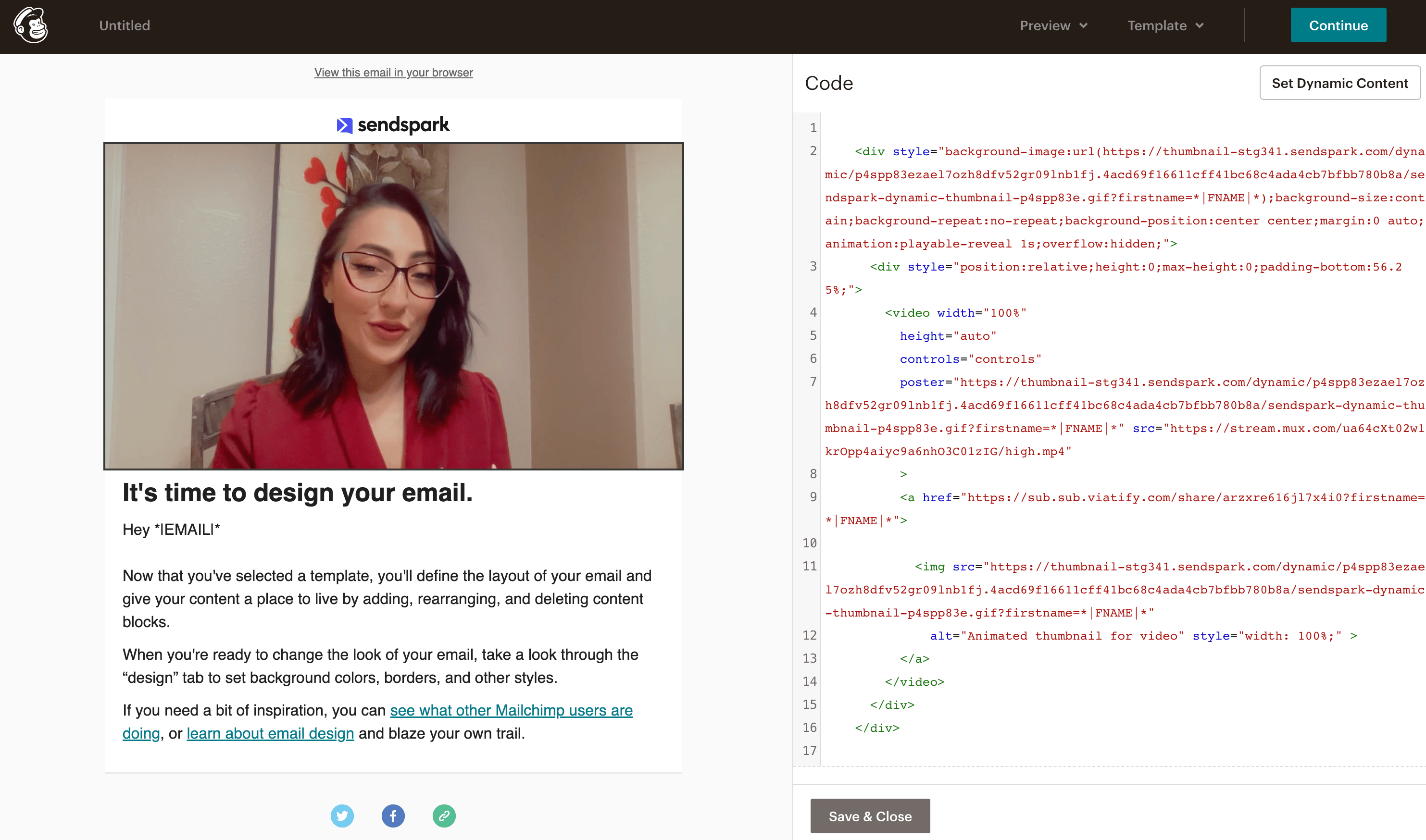Click paragraph starting 'When you're ready to change'
Screen dimensions: 1426x840
point(380,666)
